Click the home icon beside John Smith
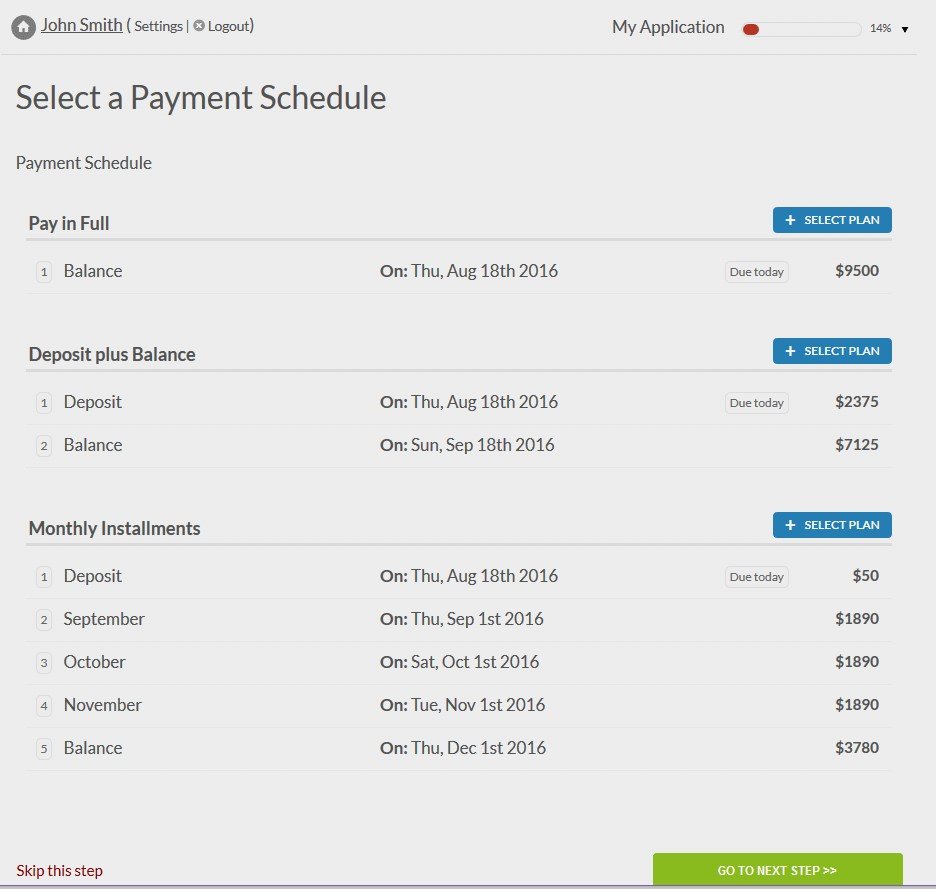936x889 pixels. coord(23,27)
